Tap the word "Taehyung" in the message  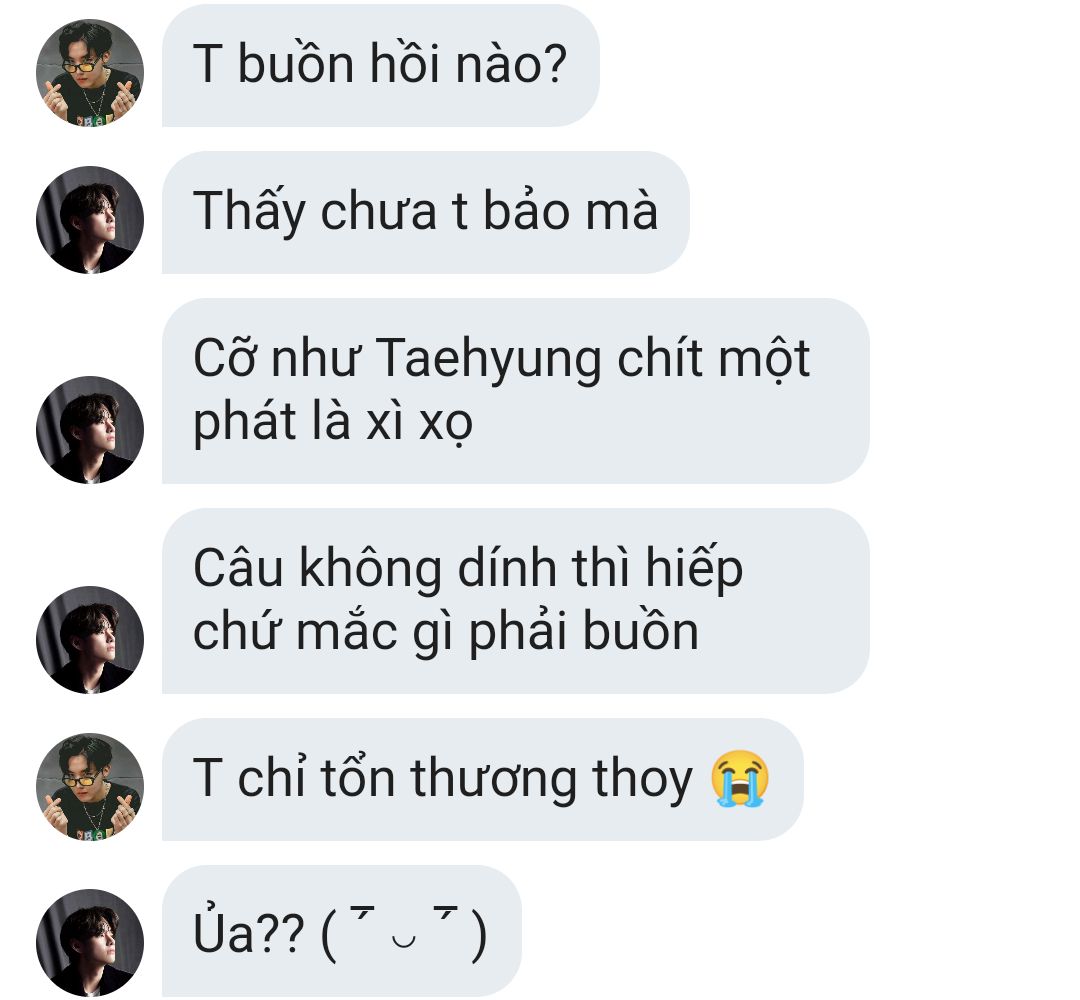(488, 360)
